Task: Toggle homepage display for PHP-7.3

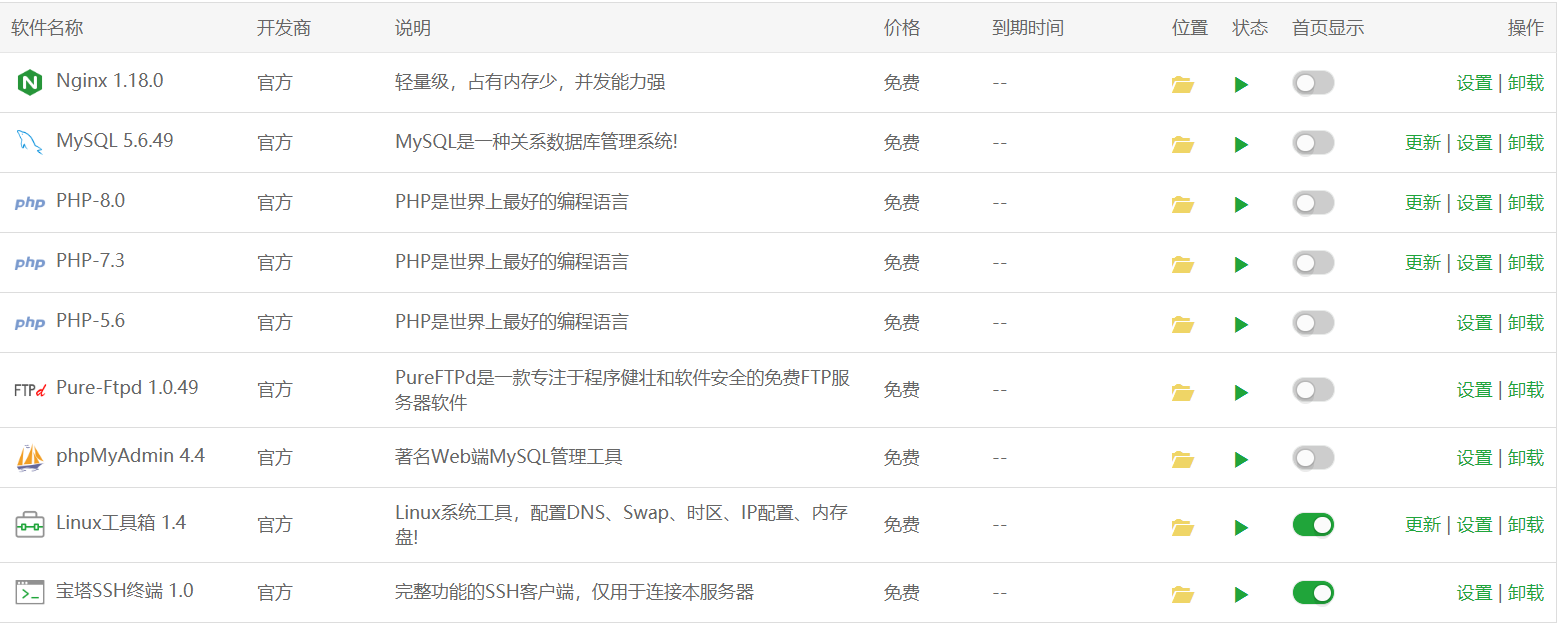Action: 1313,263
